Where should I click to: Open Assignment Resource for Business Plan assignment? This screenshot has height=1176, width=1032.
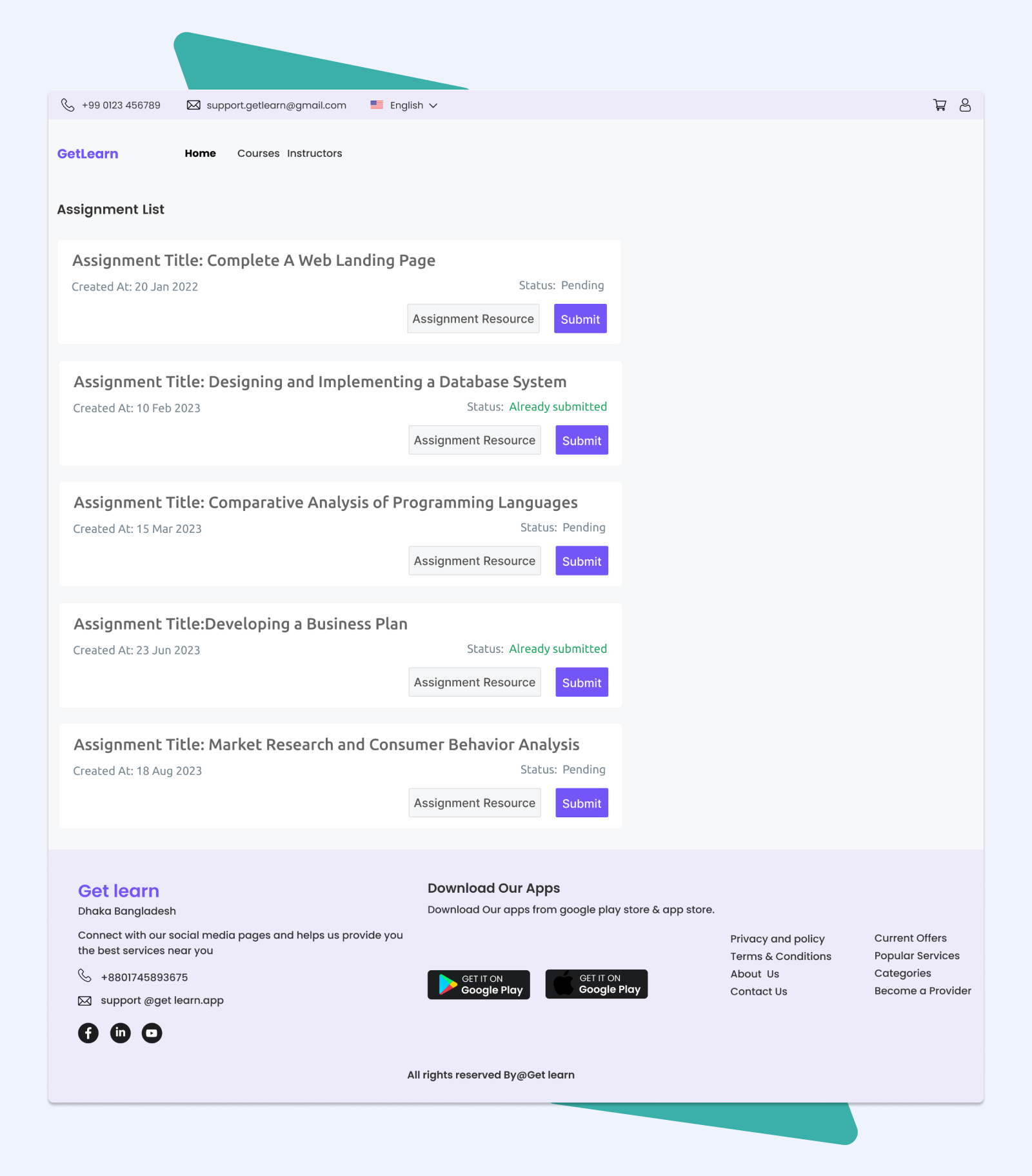[475, 682]
